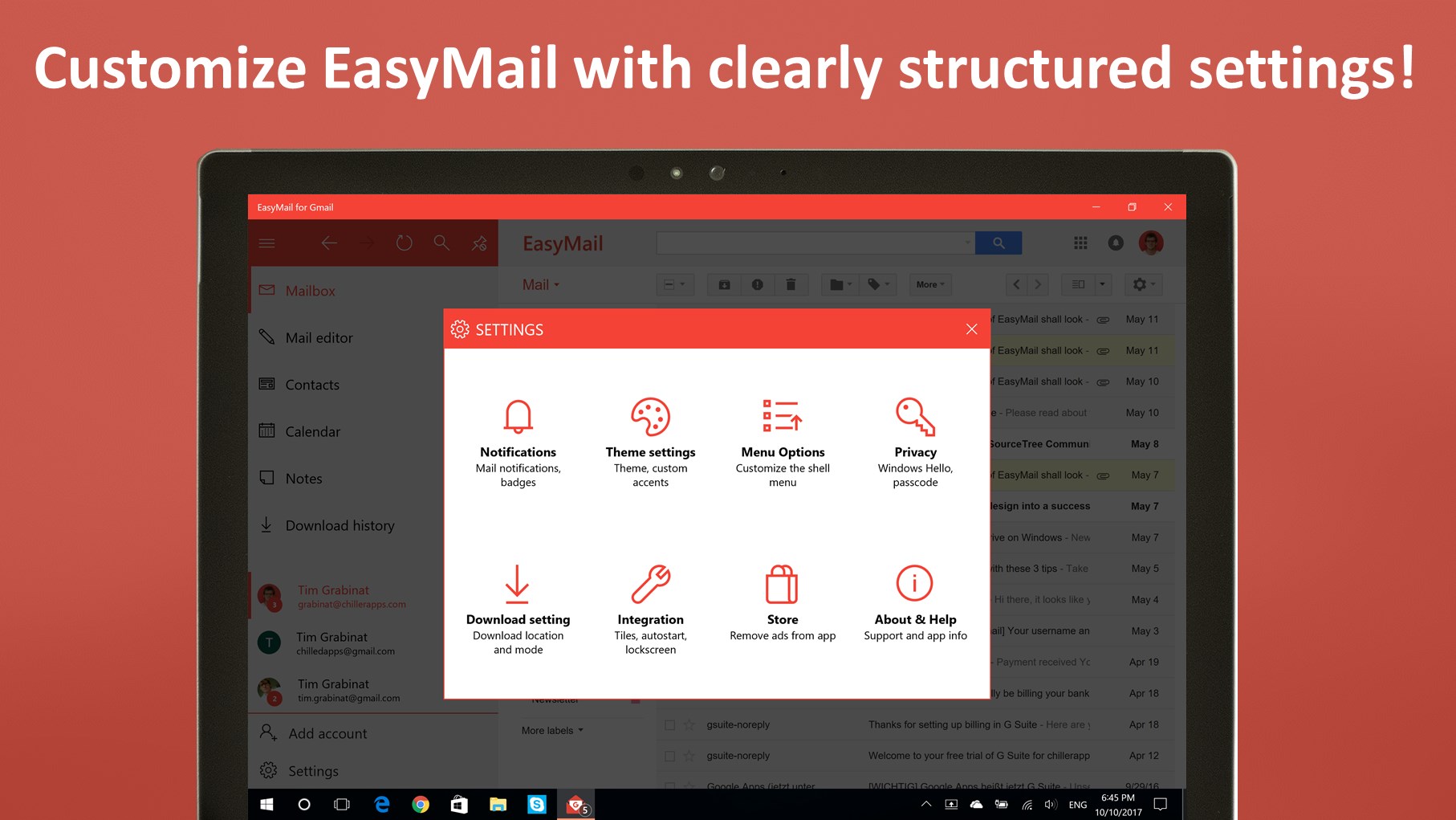Screen dimensions: 1456x820
Task: Open Cortana circle on the taskbar
Action: 304,804
